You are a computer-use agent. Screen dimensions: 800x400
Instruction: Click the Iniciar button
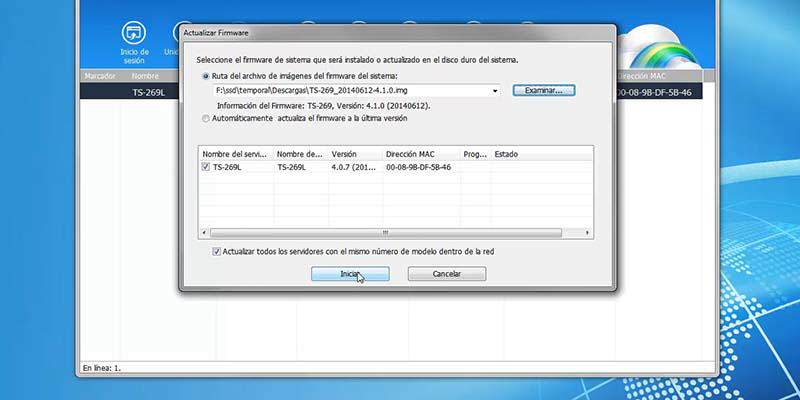350,274
